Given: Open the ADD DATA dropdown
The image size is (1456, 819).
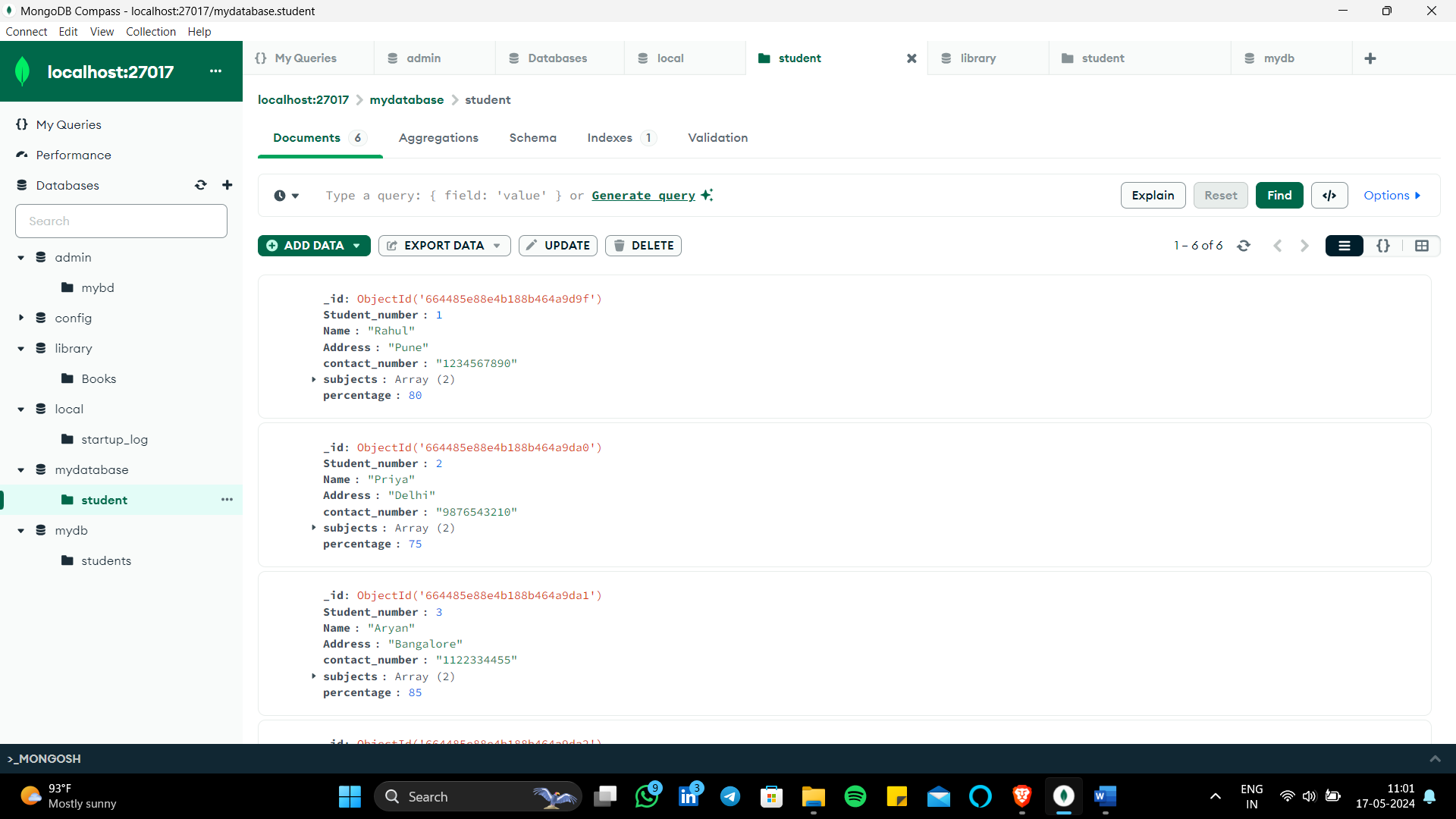Looking at the screenshot, I should (x=314, y=246).
